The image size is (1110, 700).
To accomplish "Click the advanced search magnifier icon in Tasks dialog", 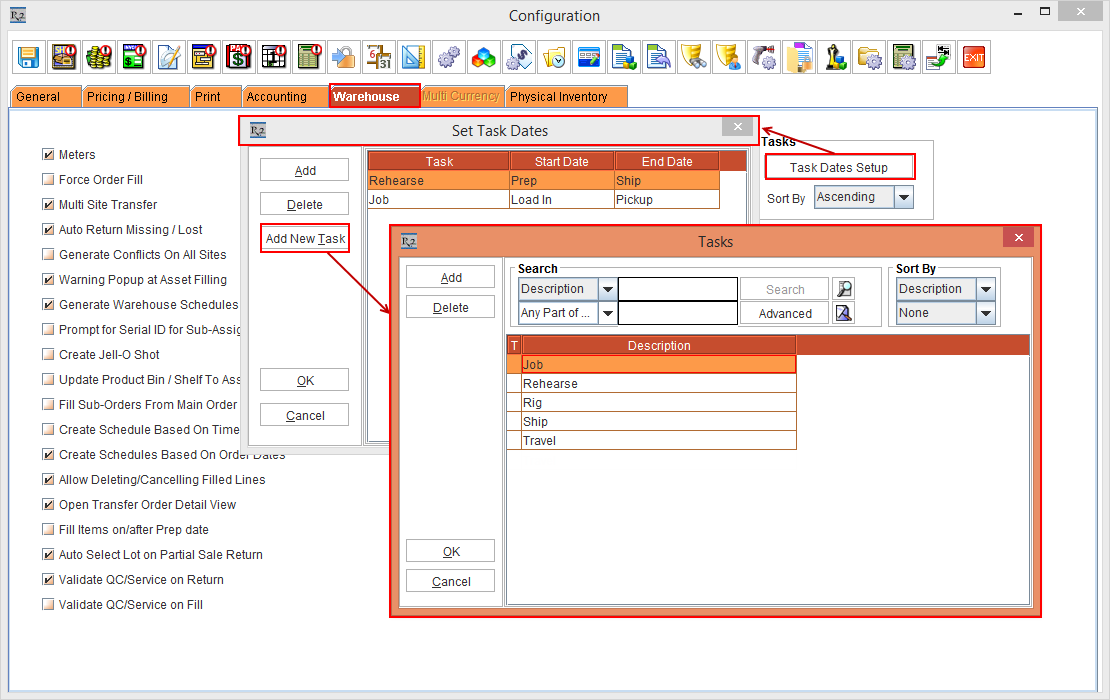I will (843, 312).
